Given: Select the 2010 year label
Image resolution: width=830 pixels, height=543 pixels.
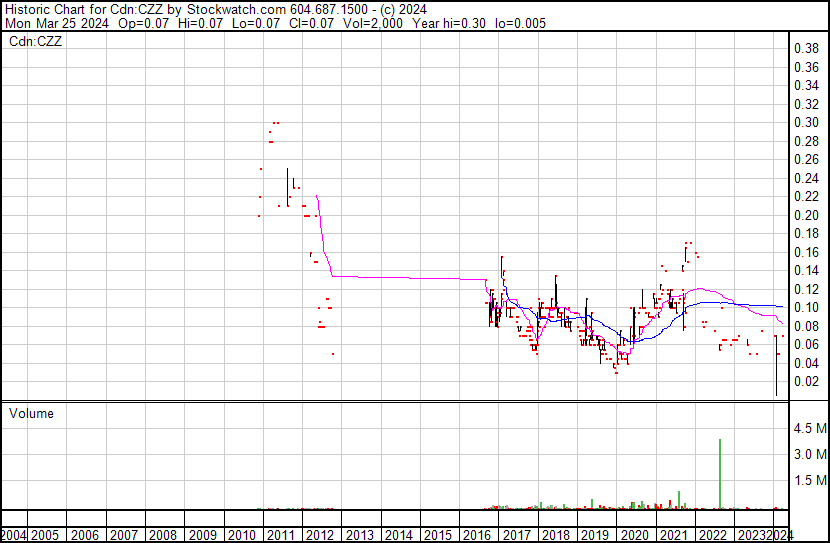Looking at the screenshot, I should pos(241,535).
